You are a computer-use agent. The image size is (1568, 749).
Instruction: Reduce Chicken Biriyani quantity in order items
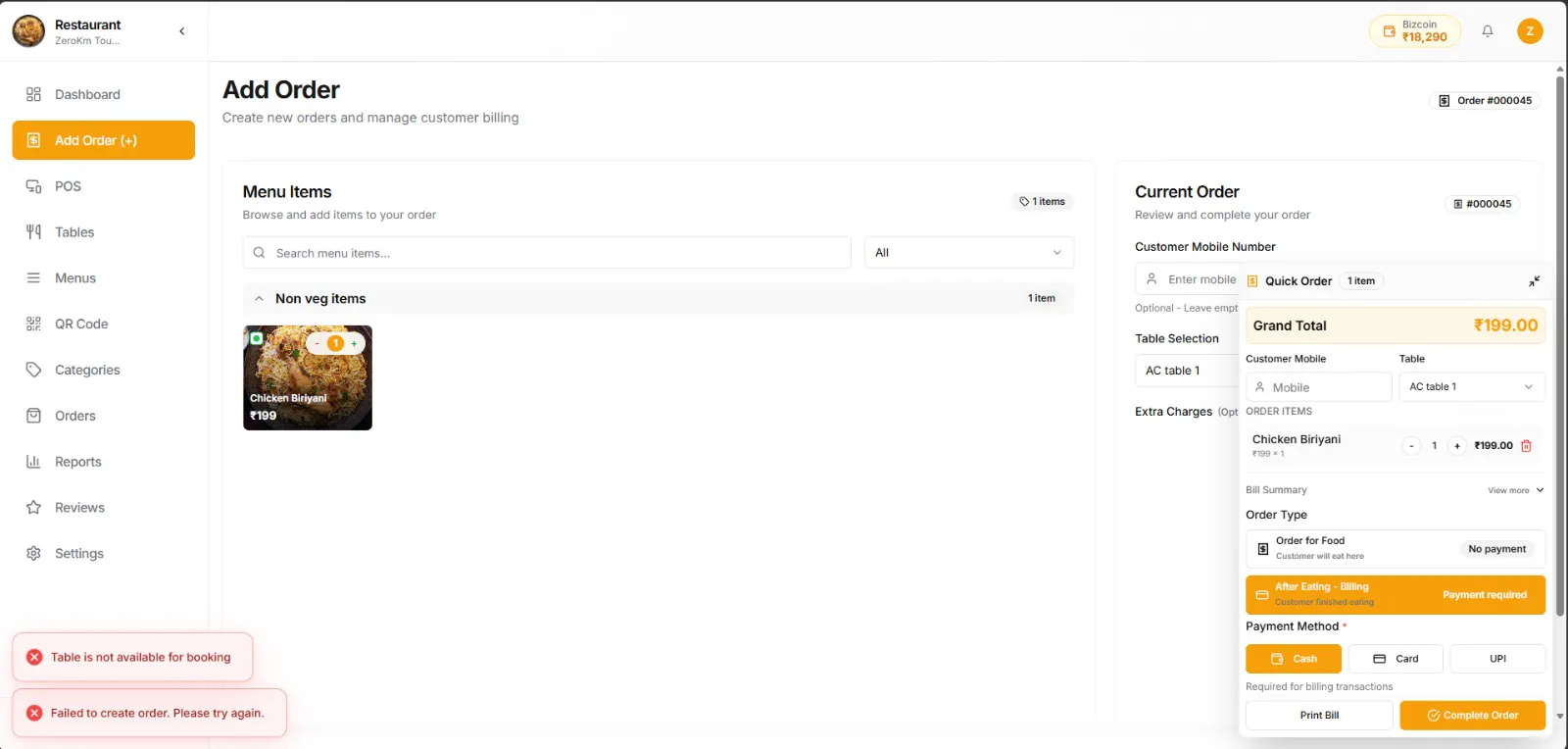pos(1411,446)
